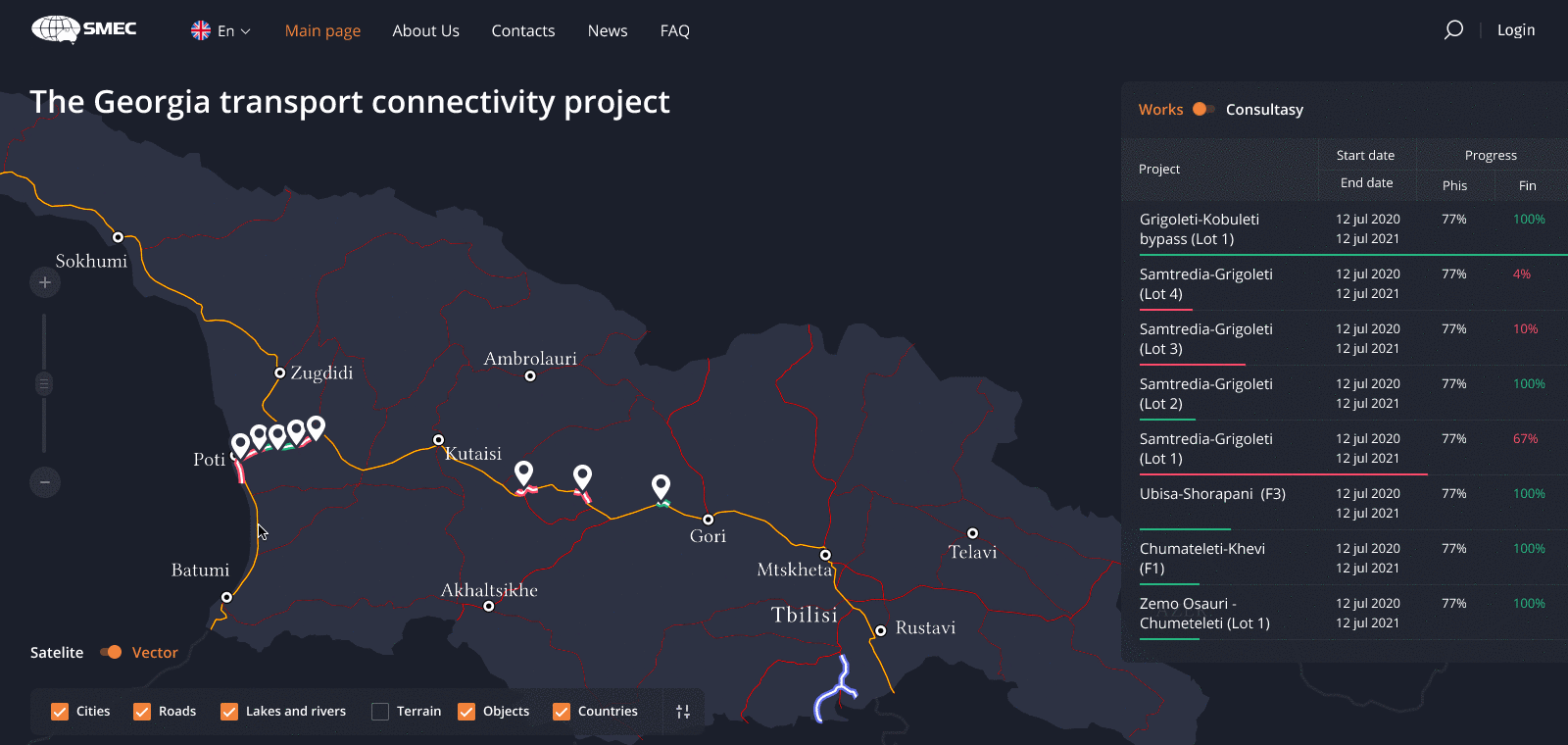Click the SMEC logo
1568x745 pixels.
pyautogui.click(x=84, y=29)
